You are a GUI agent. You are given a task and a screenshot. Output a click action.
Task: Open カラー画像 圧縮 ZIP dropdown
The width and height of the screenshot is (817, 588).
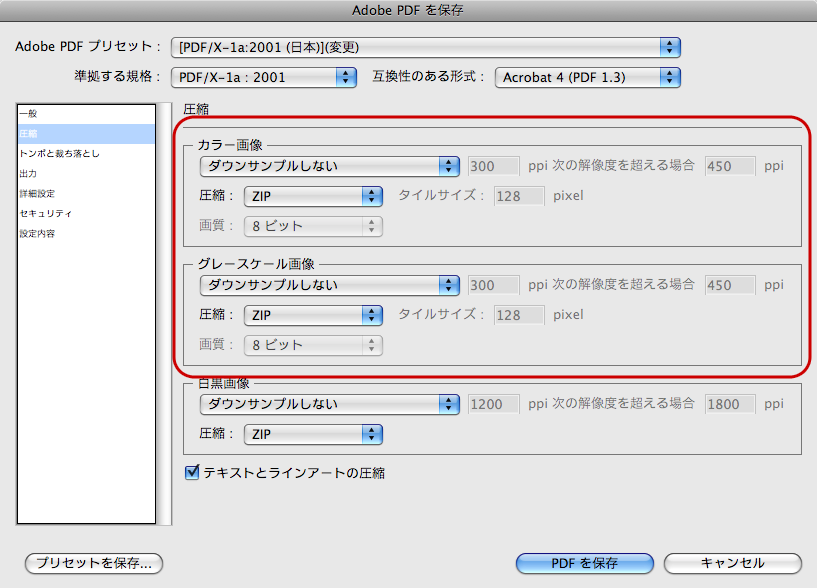[313, 197]
